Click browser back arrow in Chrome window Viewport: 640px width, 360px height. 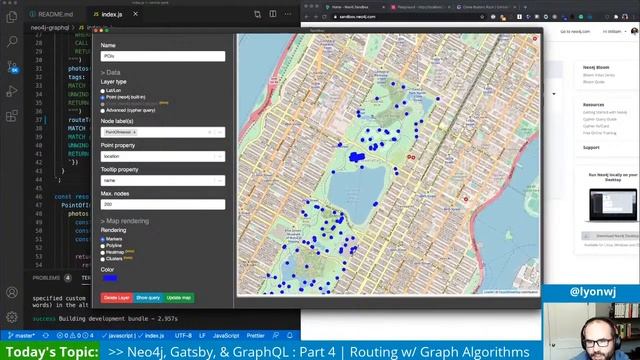(307, 17)
